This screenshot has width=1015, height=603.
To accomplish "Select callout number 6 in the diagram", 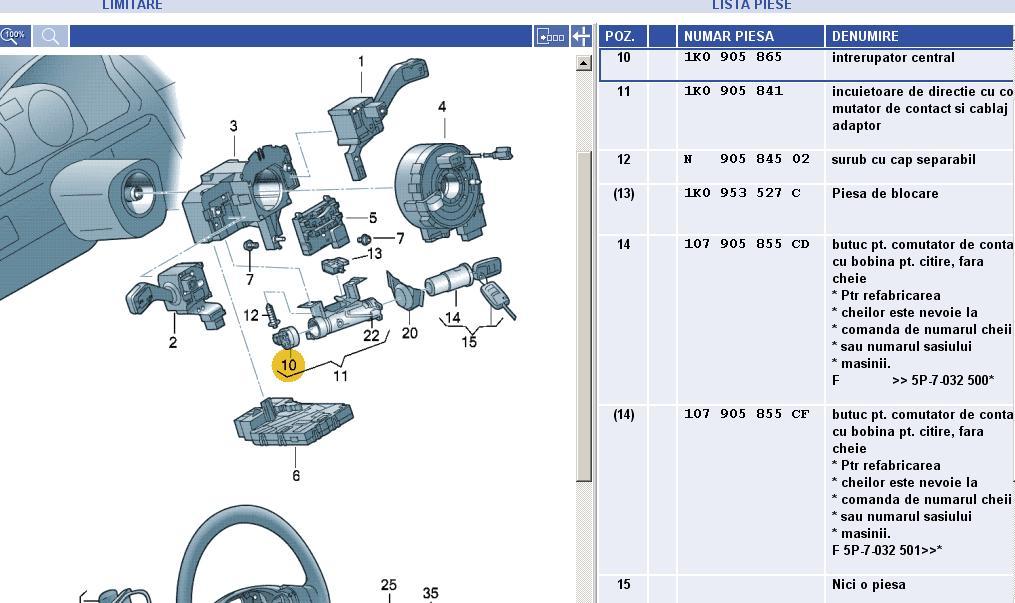I will pos(296,475).
